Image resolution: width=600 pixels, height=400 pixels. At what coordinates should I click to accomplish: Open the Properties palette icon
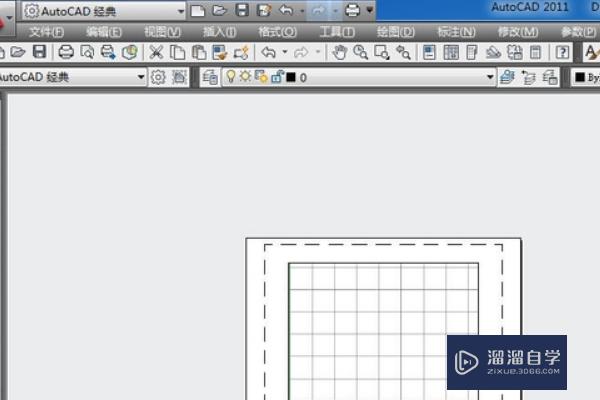coord(429,52)
